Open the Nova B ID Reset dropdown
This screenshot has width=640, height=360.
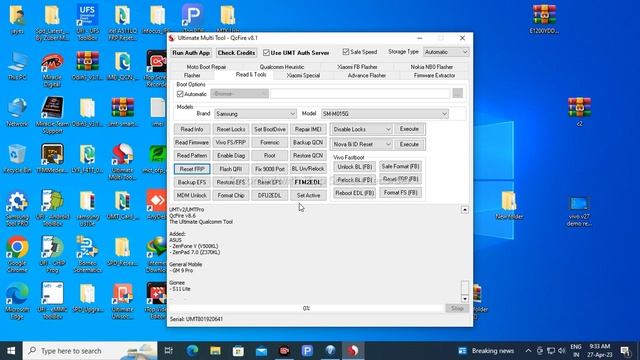(x=361, y=144)
